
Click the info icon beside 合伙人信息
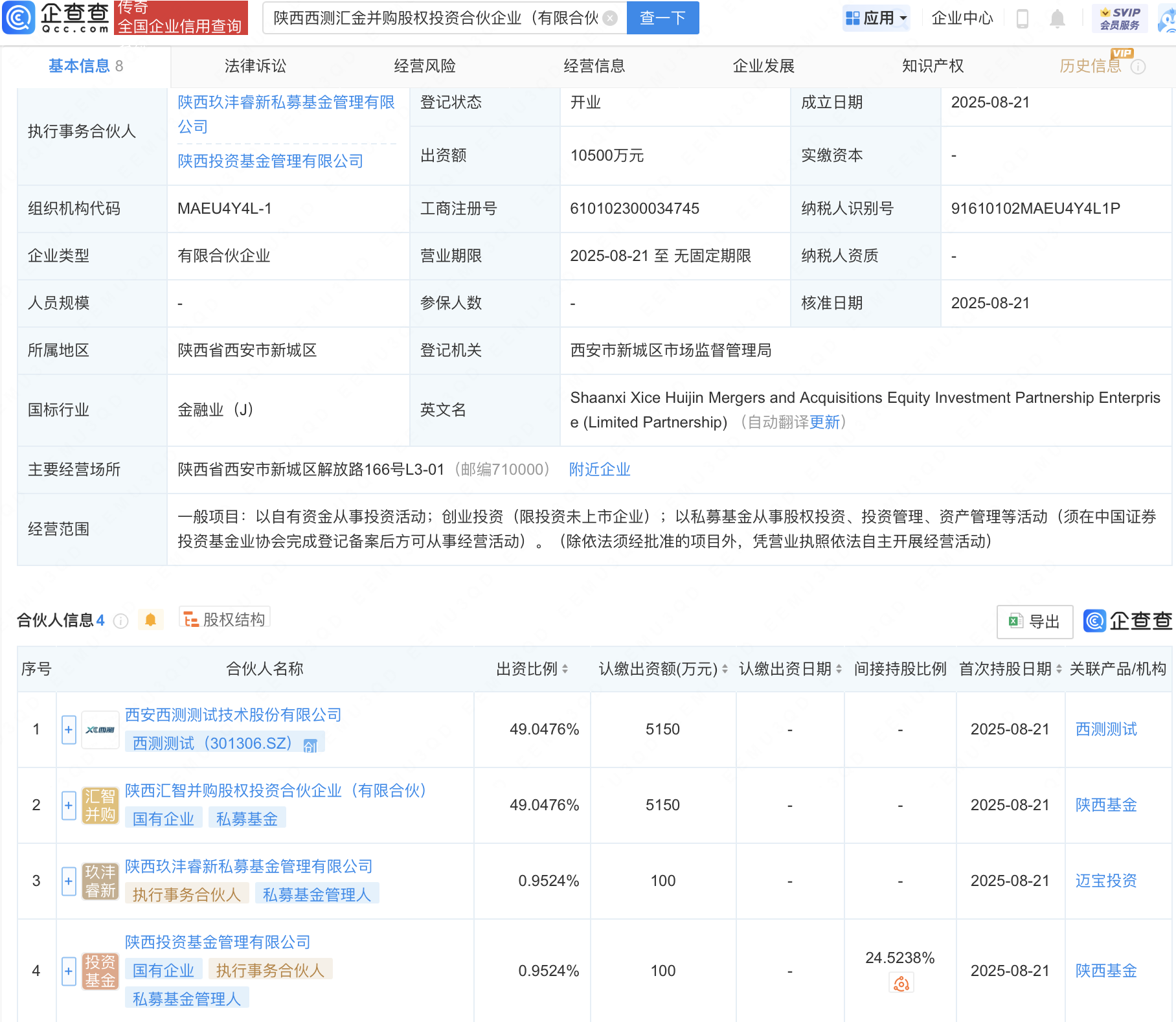120,621
